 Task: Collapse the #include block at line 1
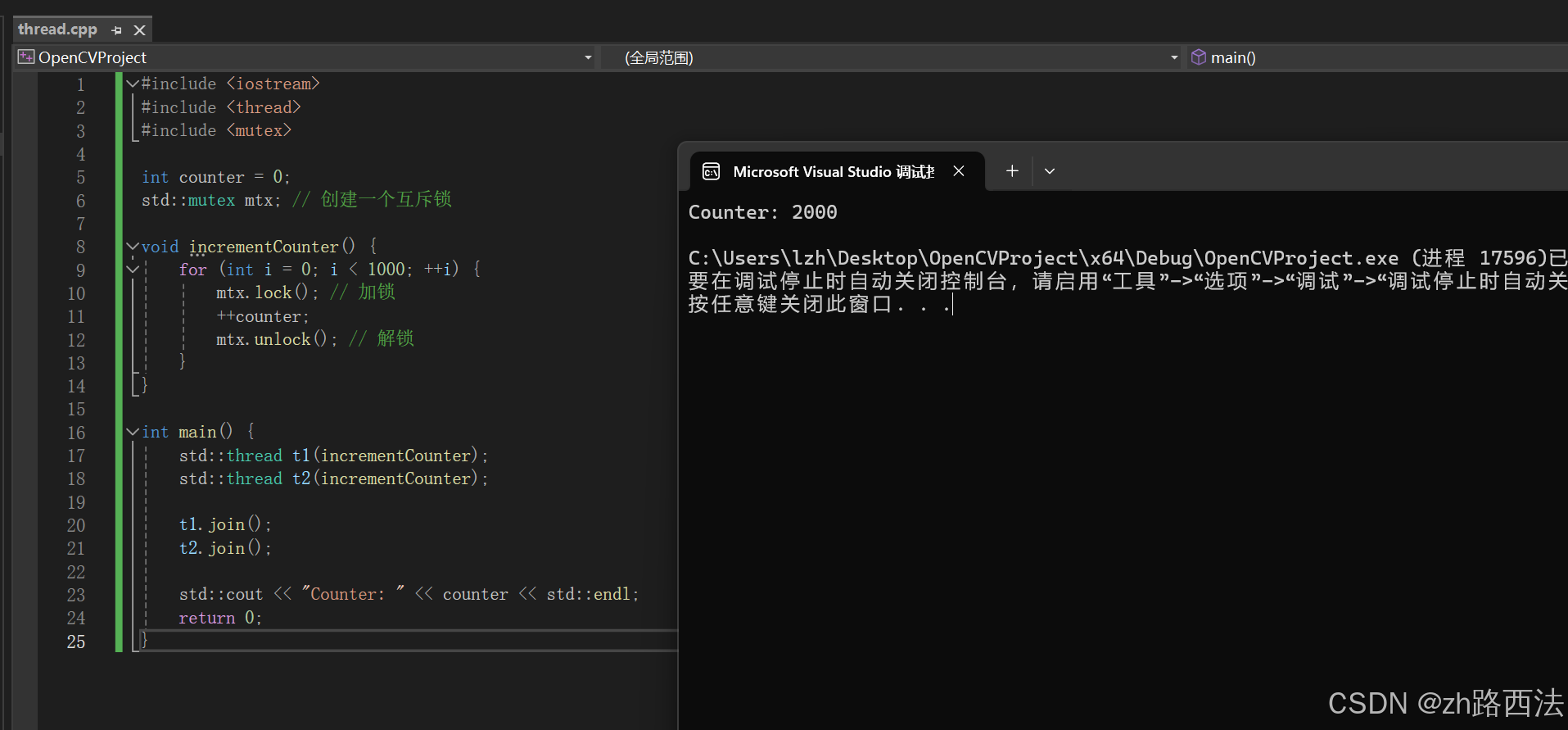click(133, 84)
